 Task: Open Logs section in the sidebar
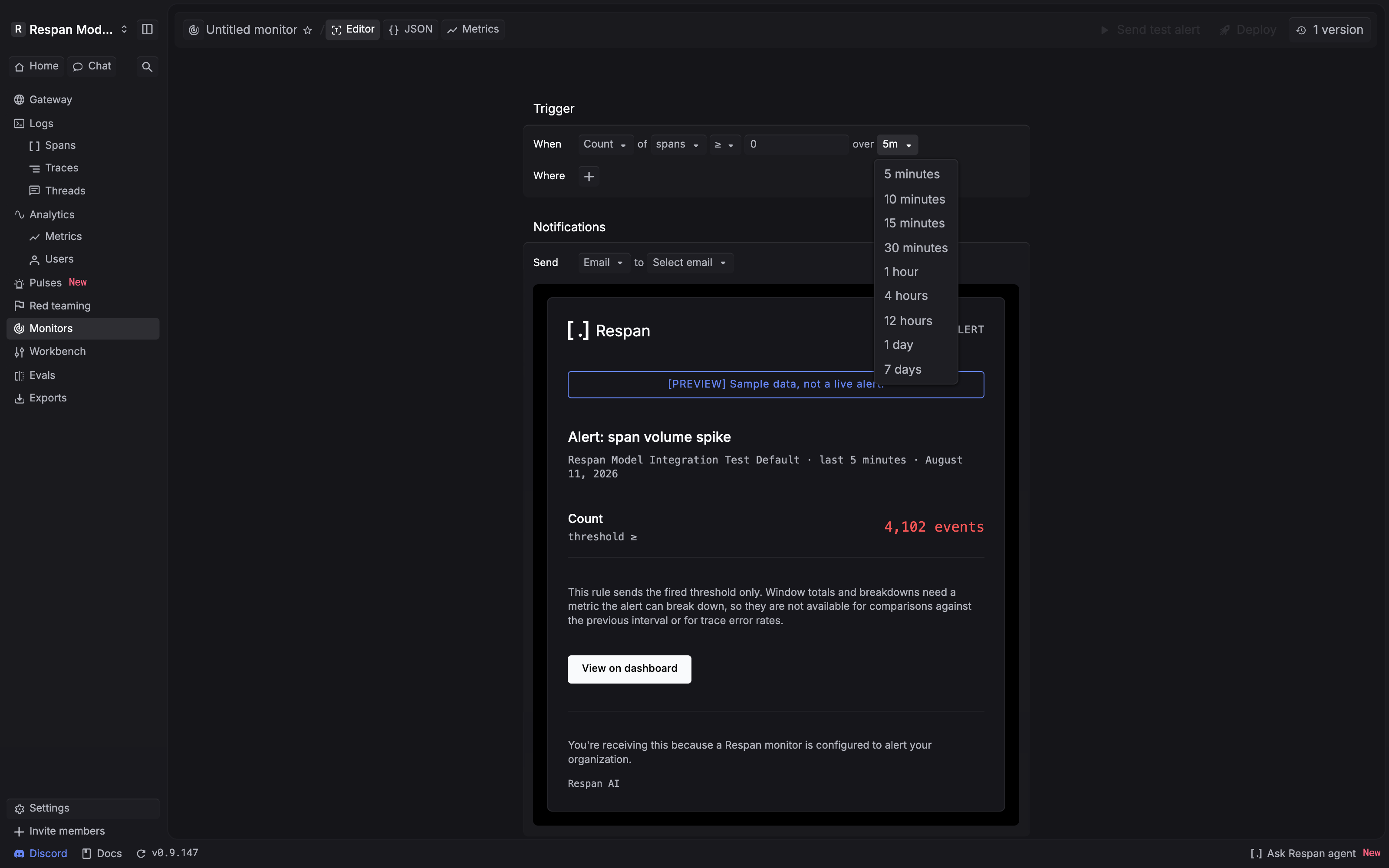pos(82,123)
